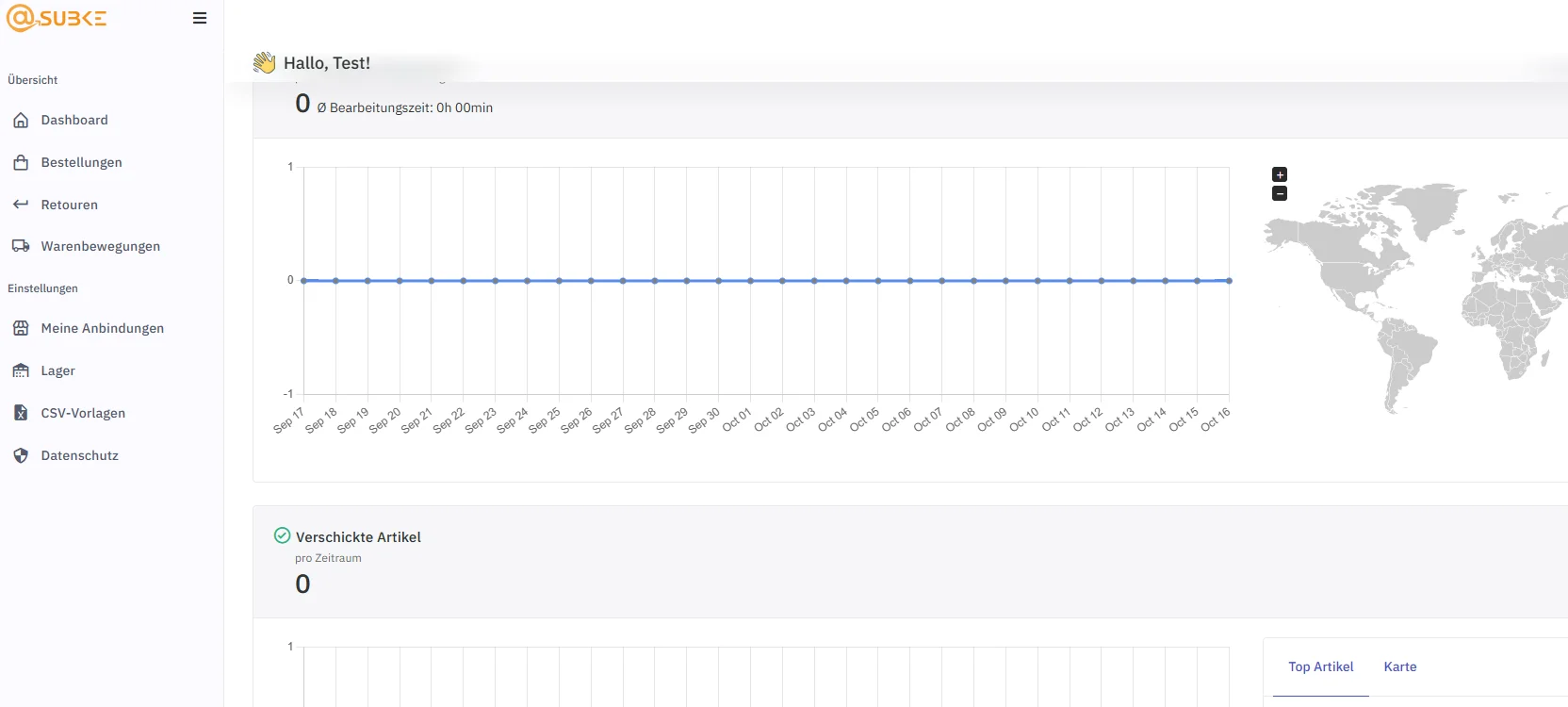The height and width of the screenshot is (707, 1568).
Task: Open the Bestellungen menu entry
Action: [x=82, y=163]
